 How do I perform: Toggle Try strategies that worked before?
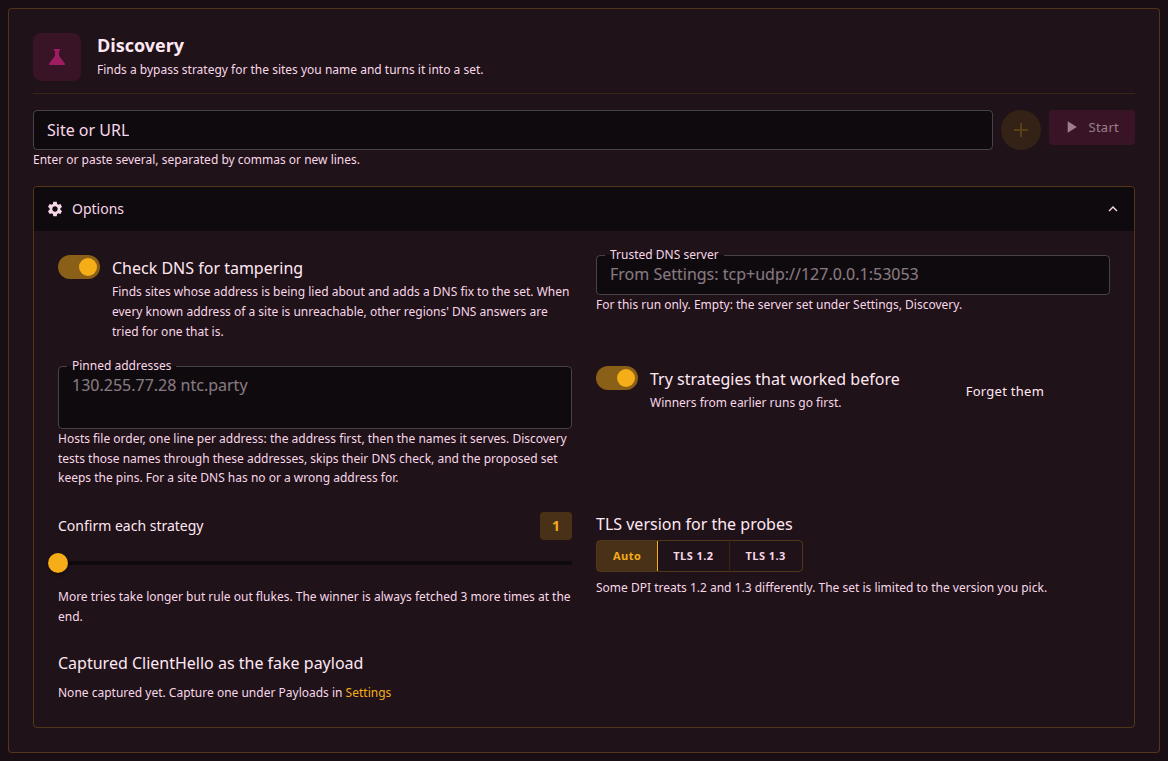[x=617, y=378]
